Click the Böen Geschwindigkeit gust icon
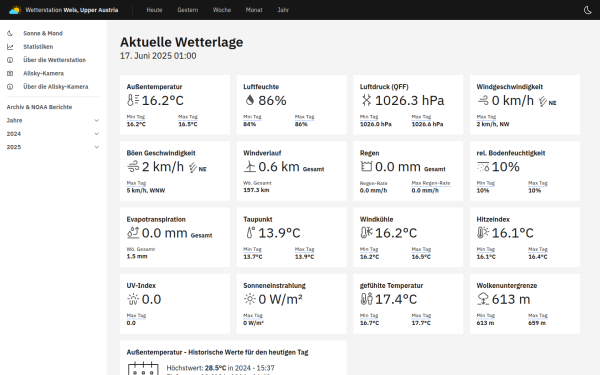The image size is (600, 375). click(x=133, y=167)
